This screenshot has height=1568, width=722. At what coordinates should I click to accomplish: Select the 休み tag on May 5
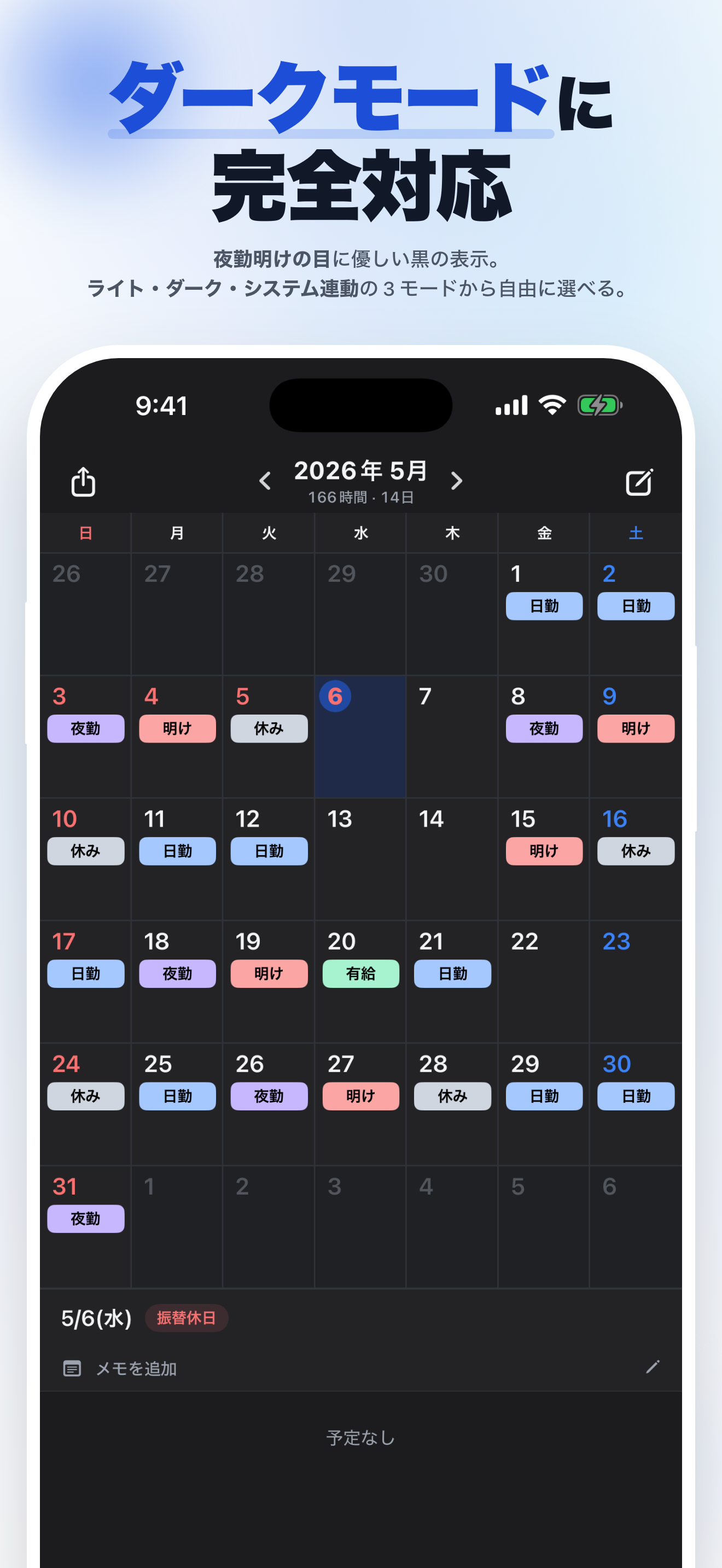[x=269, y=728]
